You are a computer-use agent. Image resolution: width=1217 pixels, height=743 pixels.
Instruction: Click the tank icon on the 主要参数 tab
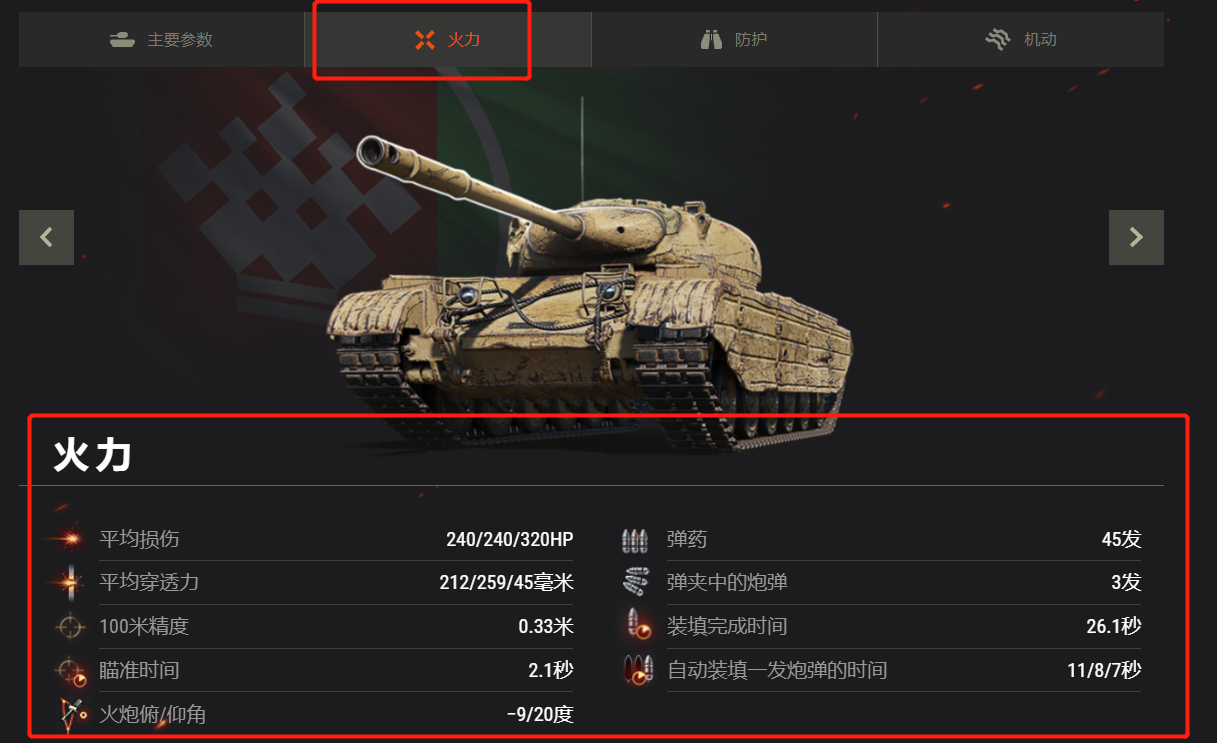pos(123,40)
